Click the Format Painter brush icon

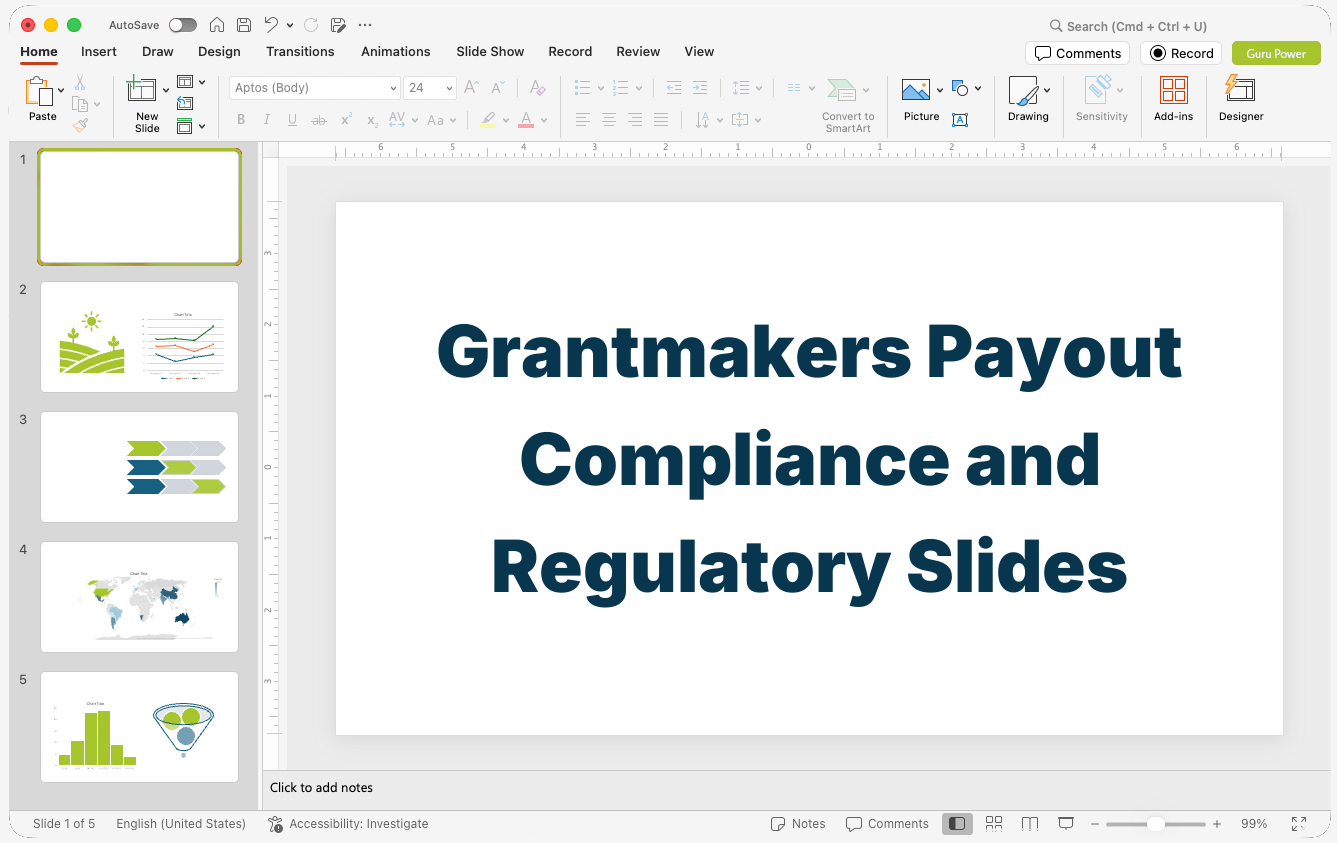[80, 125]
